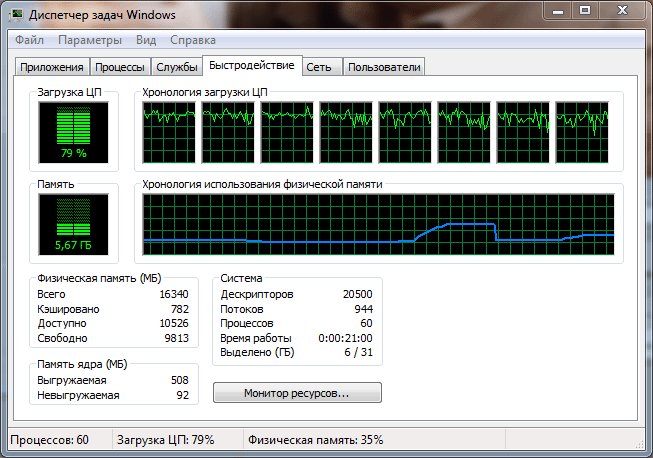Switch to the Пользователи tab
This screenshot has width=653, height=458.
pyautogui.click(x=384, y=67)
